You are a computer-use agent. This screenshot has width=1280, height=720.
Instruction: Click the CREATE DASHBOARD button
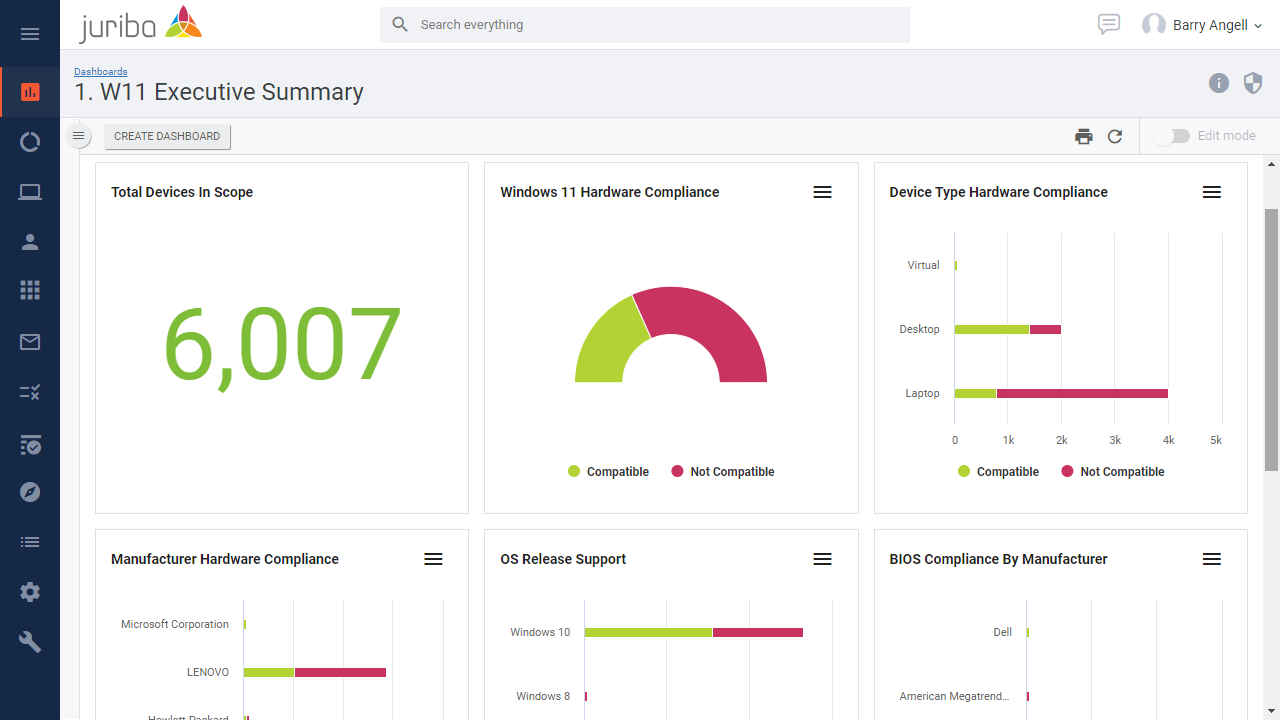point(167,136)
